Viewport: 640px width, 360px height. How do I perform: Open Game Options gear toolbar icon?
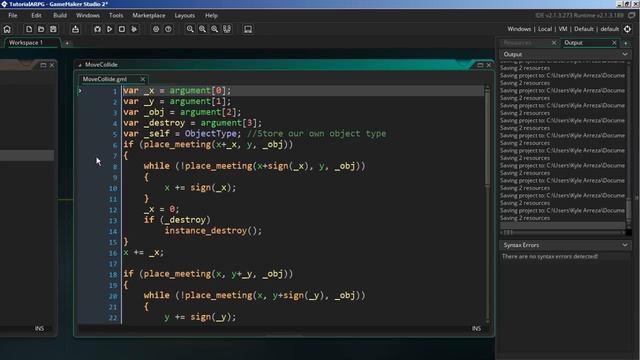[x=156, y=29]
